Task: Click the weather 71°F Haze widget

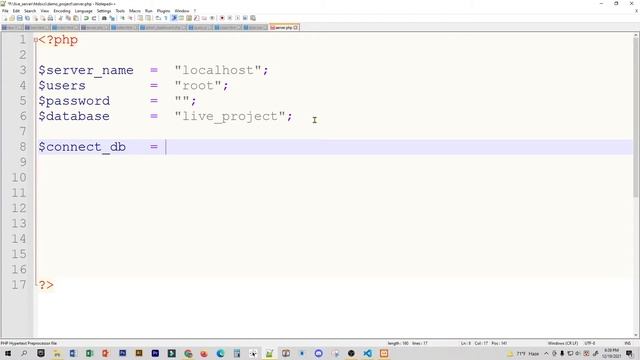Action: (523, 353)
